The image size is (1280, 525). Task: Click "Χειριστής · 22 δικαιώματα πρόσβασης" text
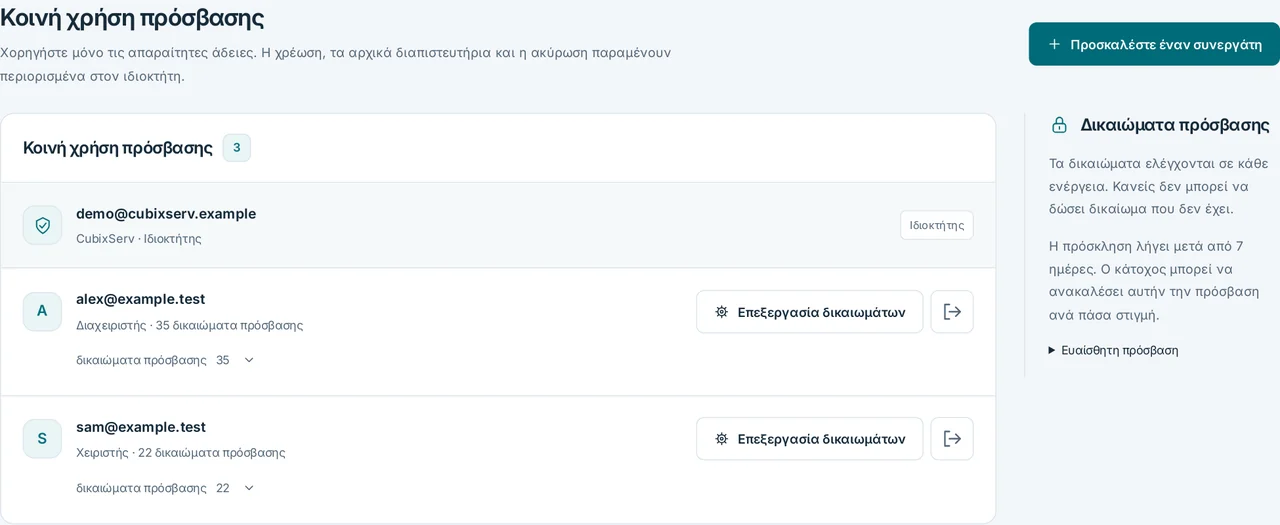coord(181,452)
